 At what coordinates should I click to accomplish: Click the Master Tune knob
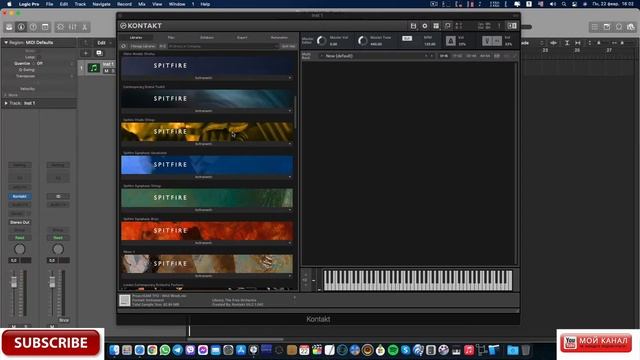(x=362, y=40)
